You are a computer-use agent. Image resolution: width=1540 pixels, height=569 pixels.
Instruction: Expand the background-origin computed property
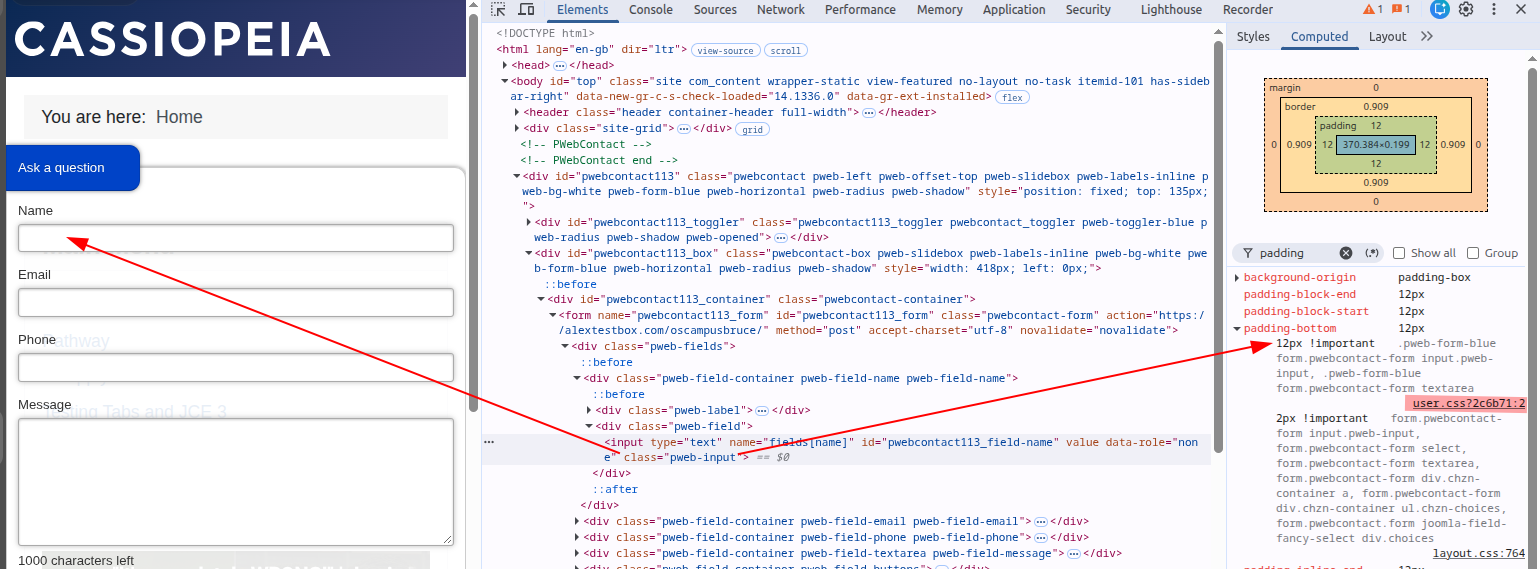pyautogui.click(x=1237, y=278)
